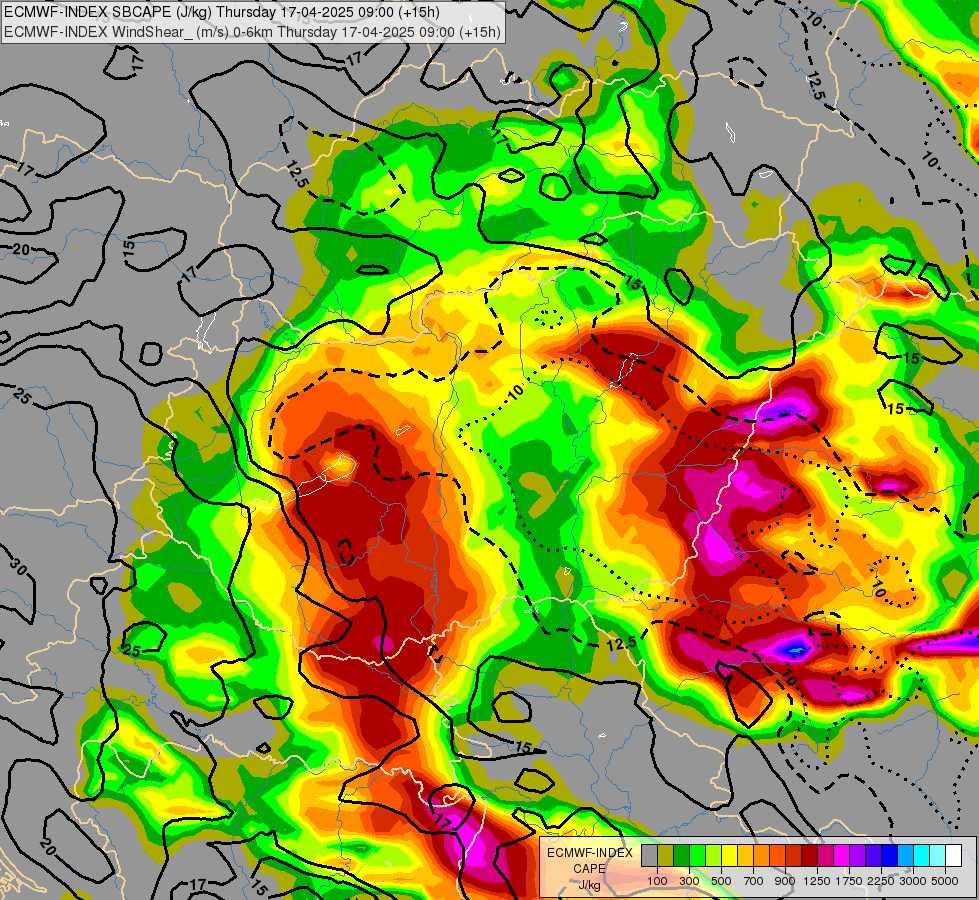
Task: Click the CAPE word in the legend
Action: 589,869
